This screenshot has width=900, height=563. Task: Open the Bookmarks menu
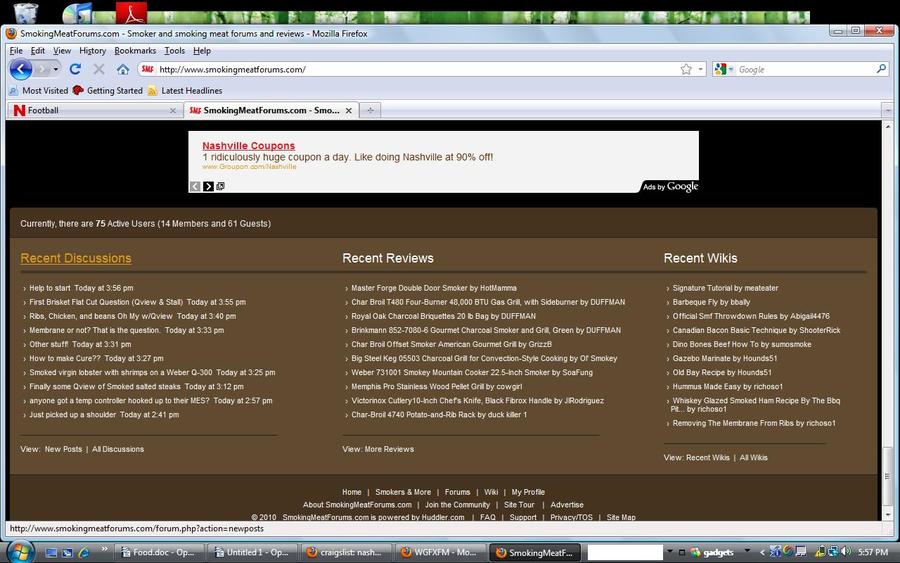pyautogui.click(x=134, y=50)
